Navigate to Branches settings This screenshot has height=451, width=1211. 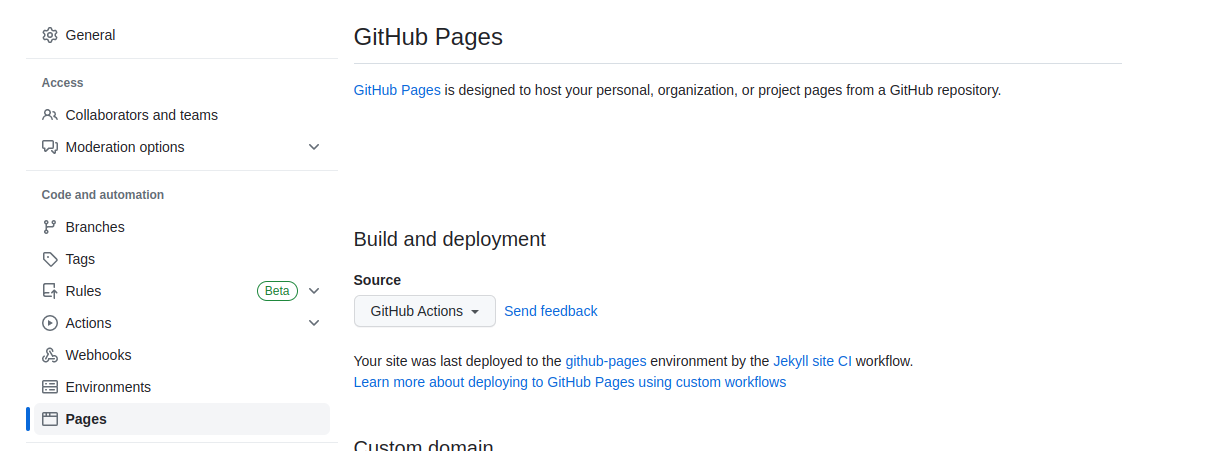pyautogui.click(x=182, y=227)
